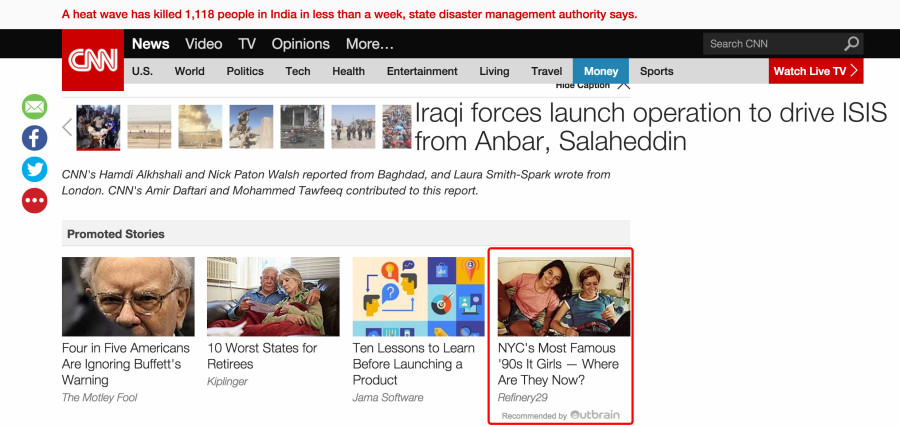Type in the Search CNN field

[770, 44]
